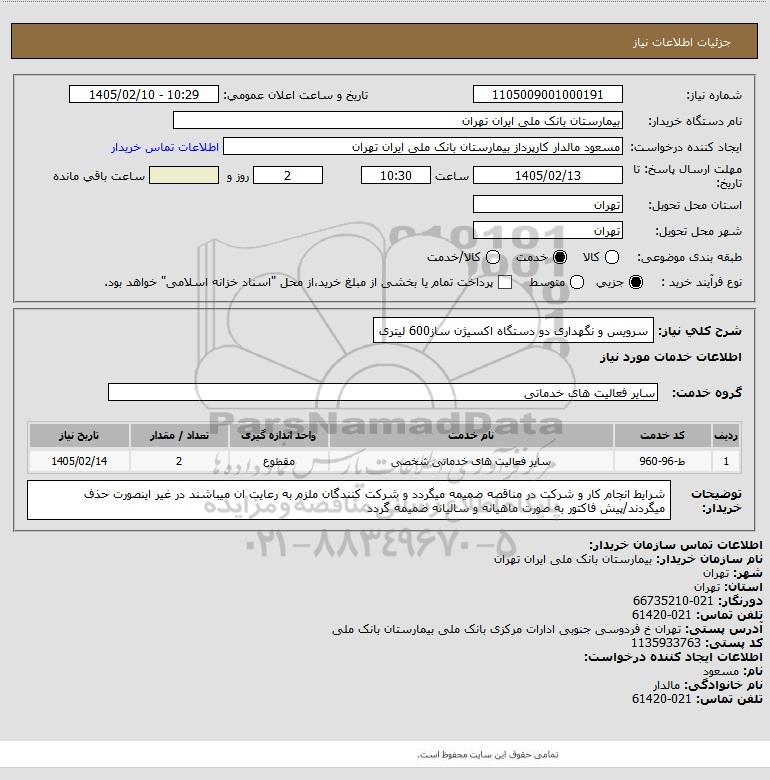Select the کالا radio button

coord(611,257)
